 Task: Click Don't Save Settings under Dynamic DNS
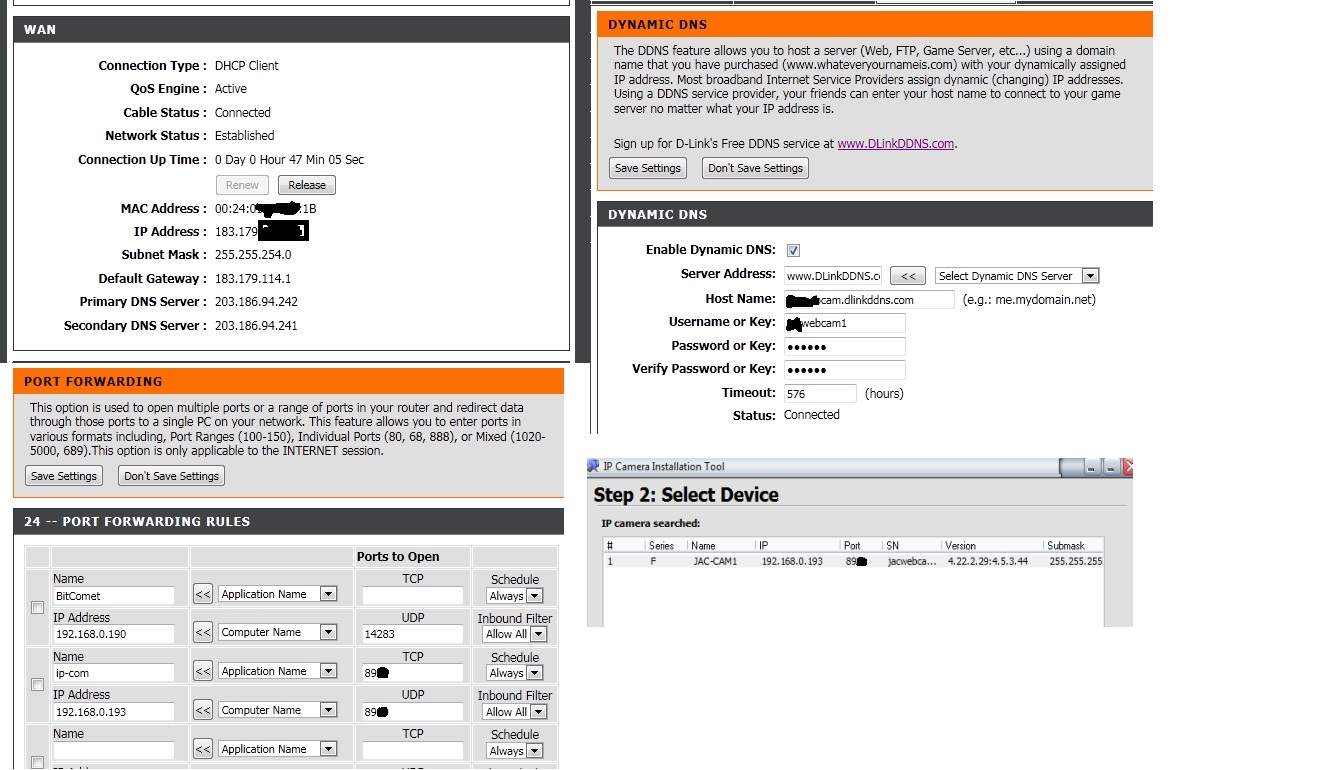(x=755, y=168)
